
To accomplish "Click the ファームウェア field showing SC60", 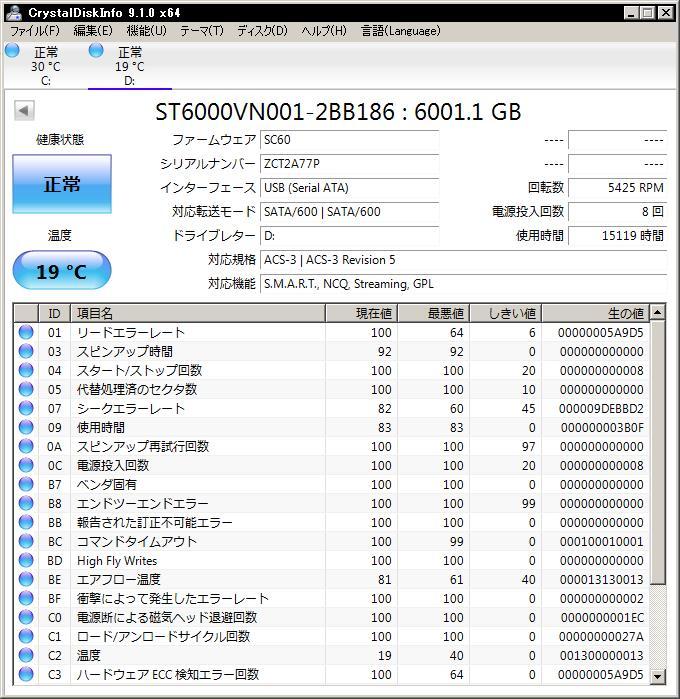I will [x=350, y=140].
